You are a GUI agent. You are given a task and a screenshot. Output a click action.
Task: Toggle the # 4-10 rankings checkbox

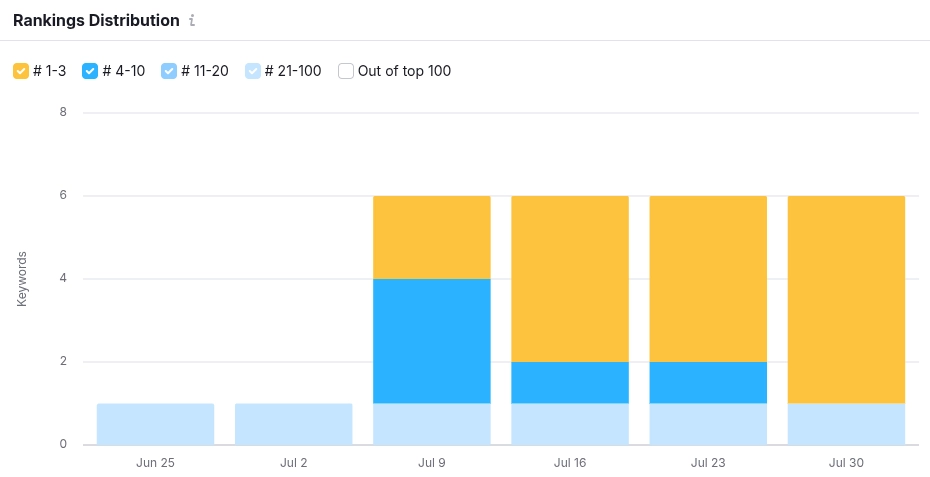pos(90,71)
